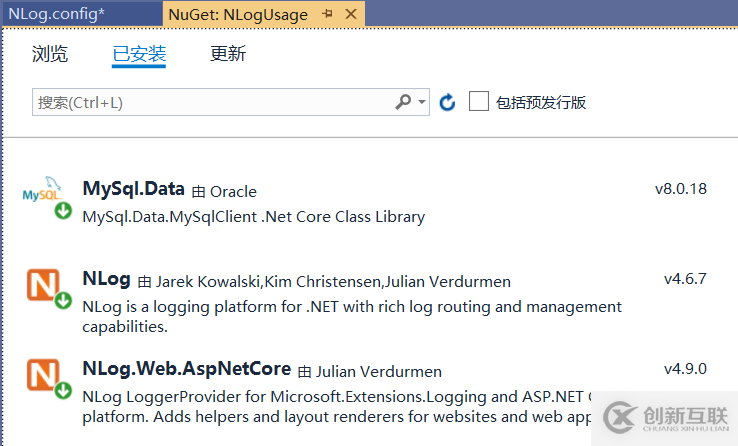The width and height of the screenshot is (738, 446).
Task: Pin the NuGet: NLogUsage tab
Action: coord(327,14)
